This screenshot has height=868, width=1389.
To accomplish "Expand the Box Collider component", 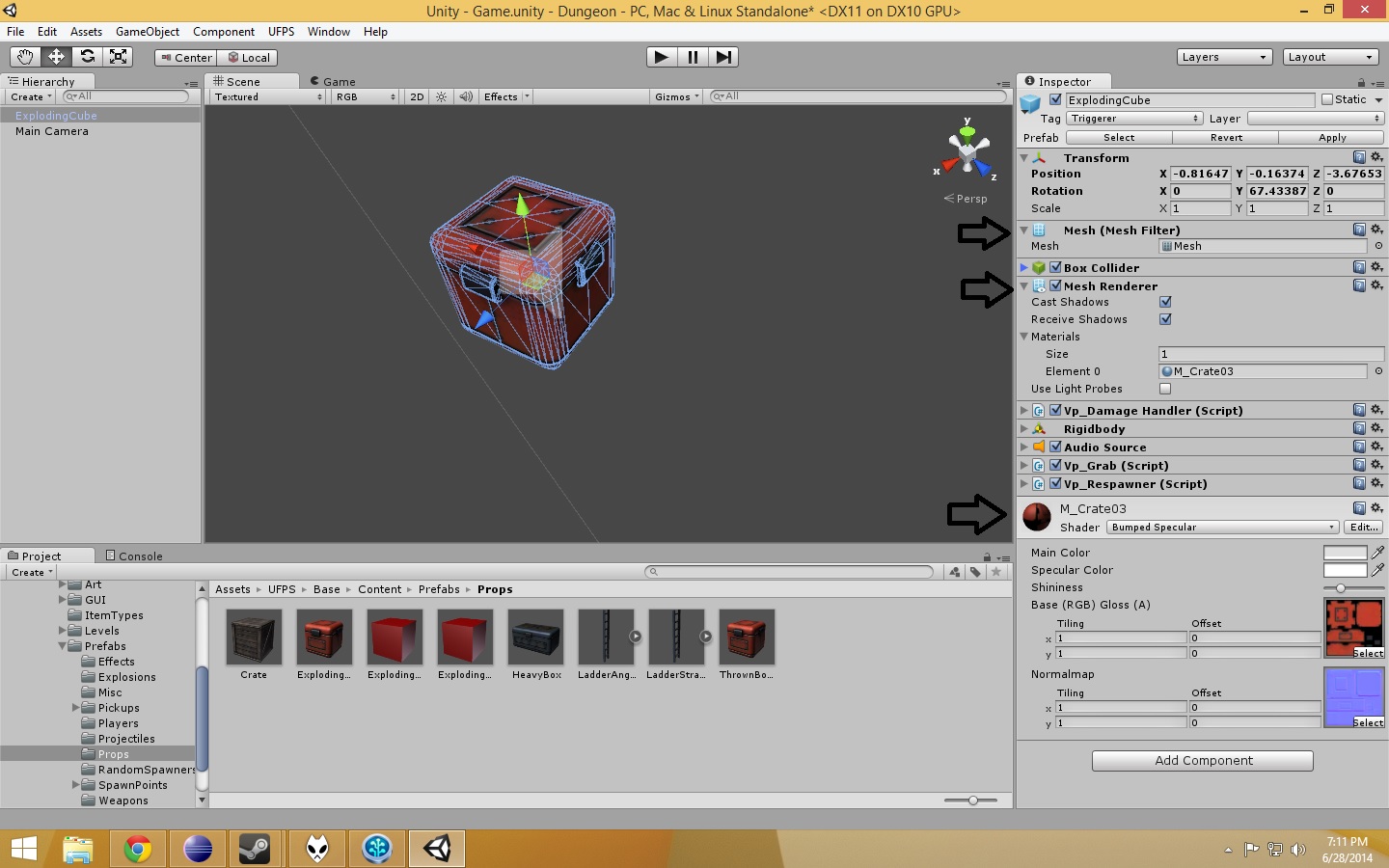I will [x=1024, y=268].
